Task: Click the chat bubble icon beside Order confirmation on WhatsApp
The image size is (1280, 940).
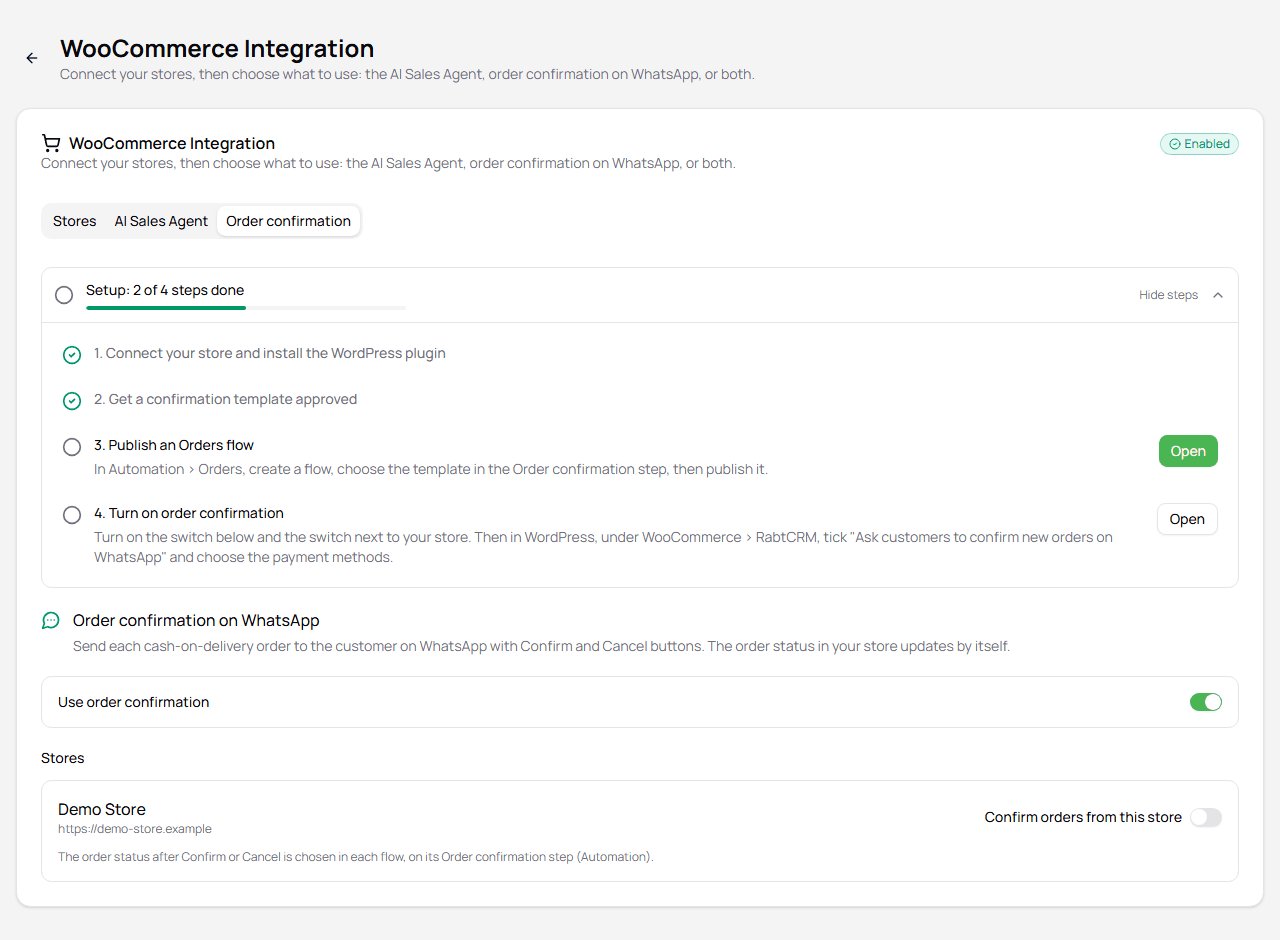Action: coord(51,621)
